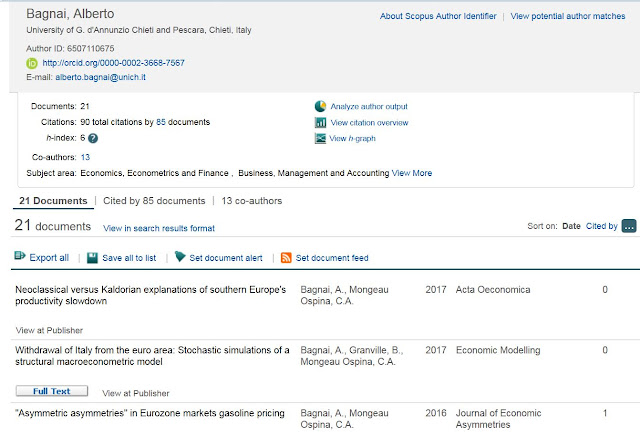The image size is (640, 446).
Task: Click the View citation overview chart icon
Action: coord(320,122)
